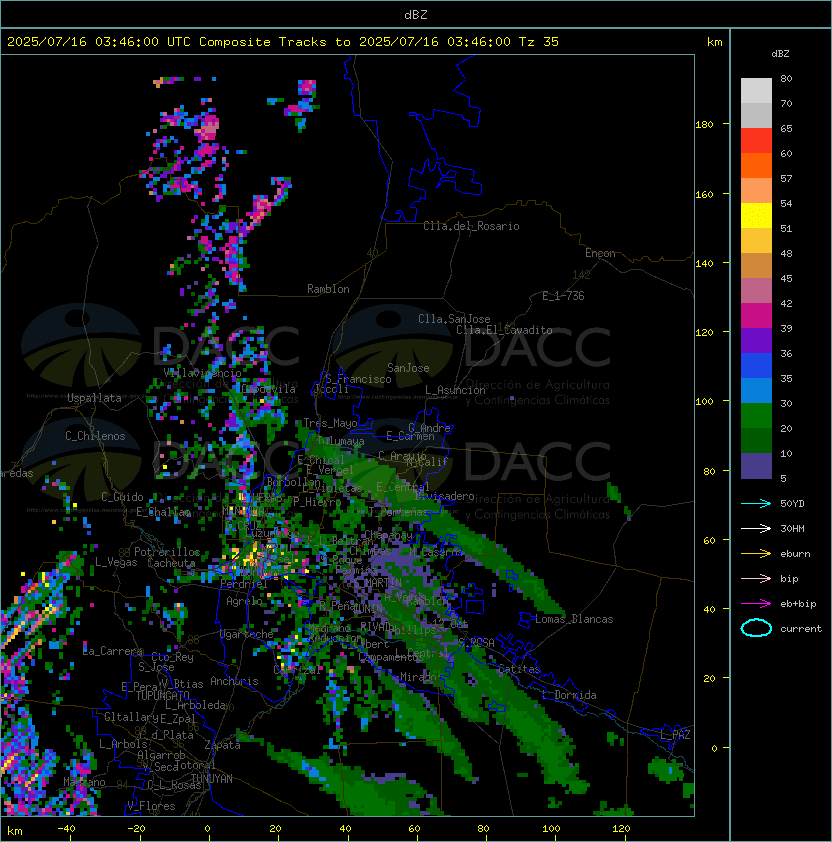Click the 'Potrerillos' map label

167,551
